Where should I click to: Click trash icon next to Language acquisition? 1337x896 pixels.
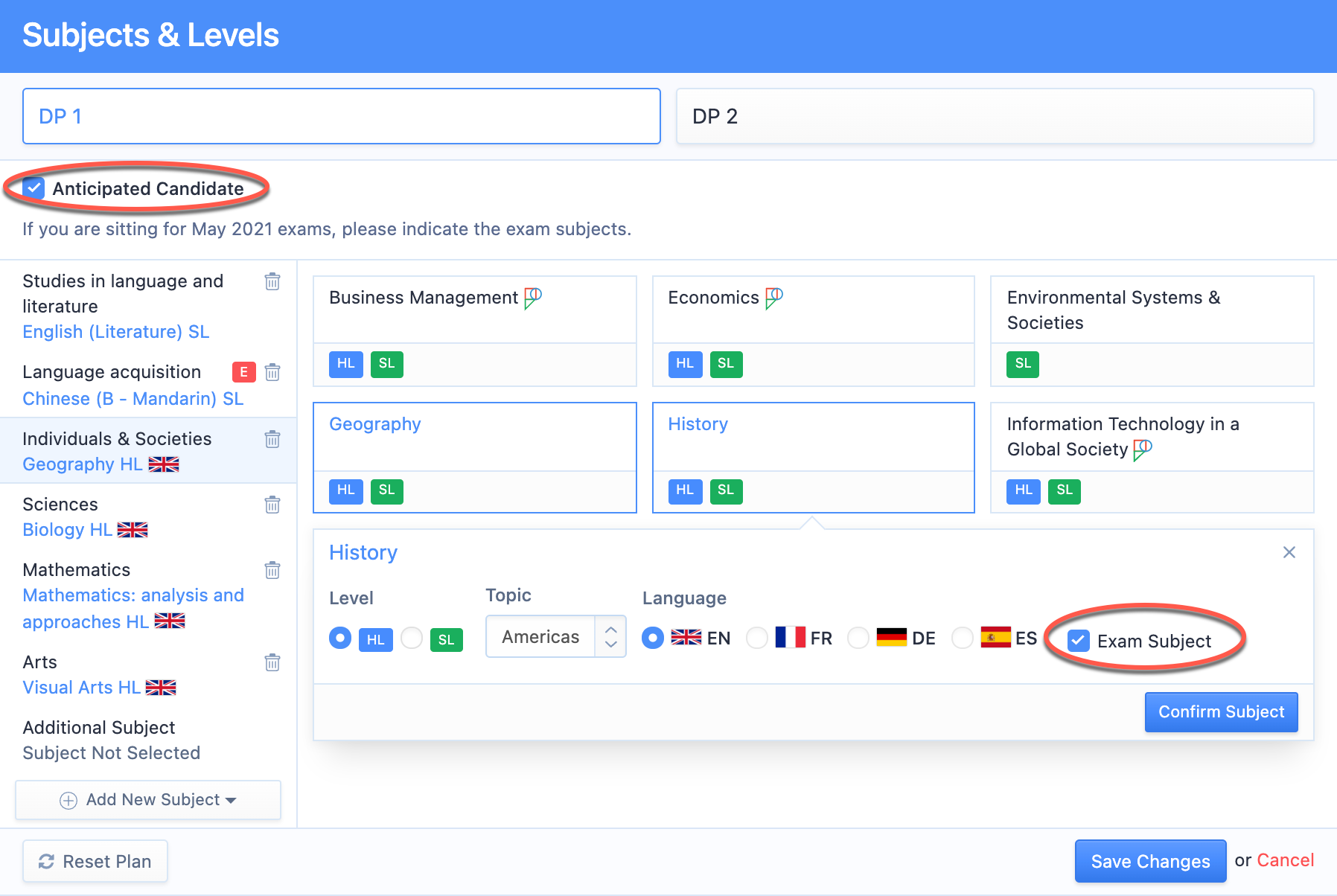point(272,372)
